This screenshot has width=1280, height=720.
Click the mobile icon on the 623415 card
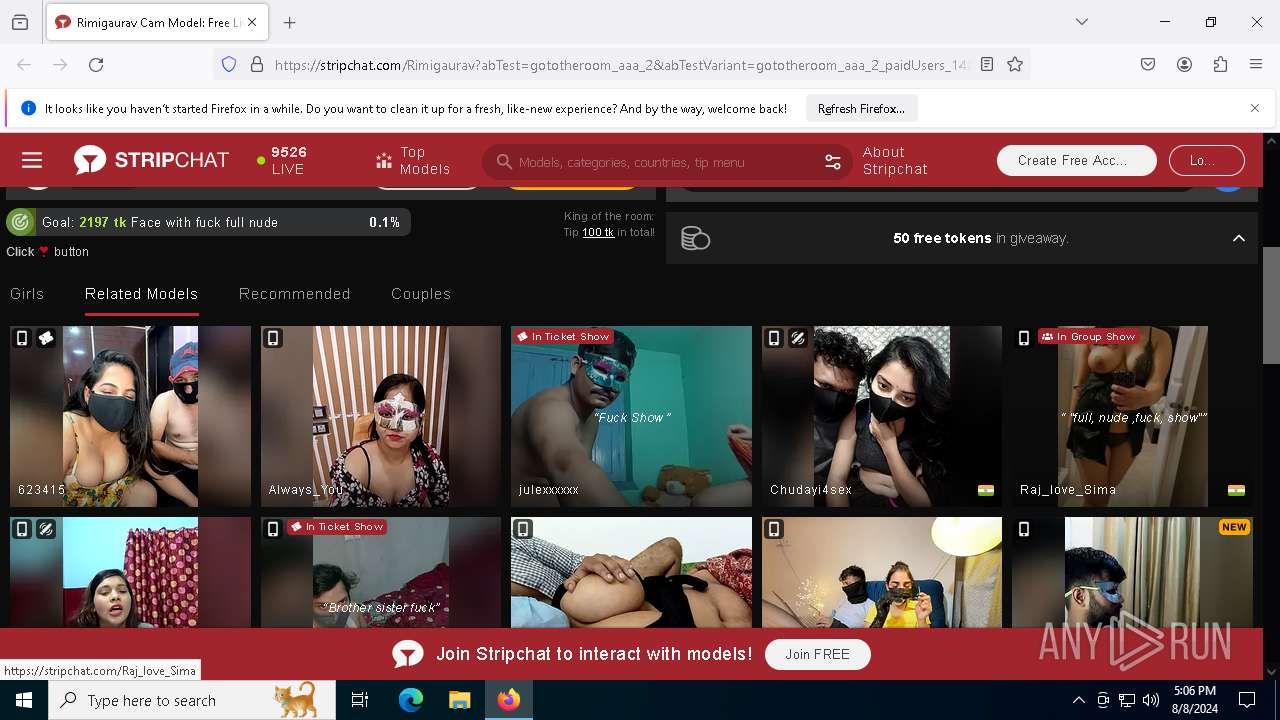click(22, 339)
